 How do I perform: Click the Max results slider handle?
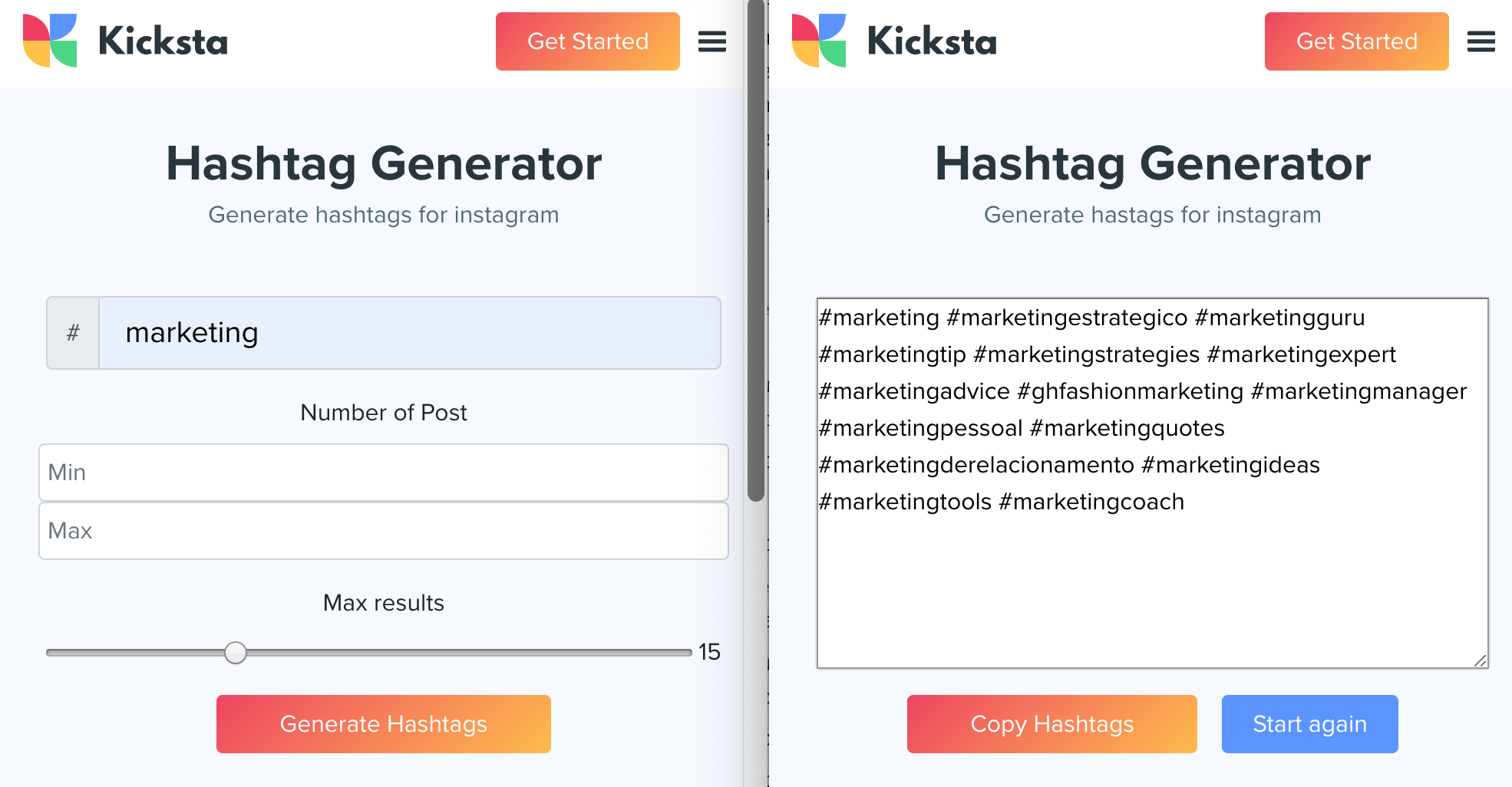point(236,653)
